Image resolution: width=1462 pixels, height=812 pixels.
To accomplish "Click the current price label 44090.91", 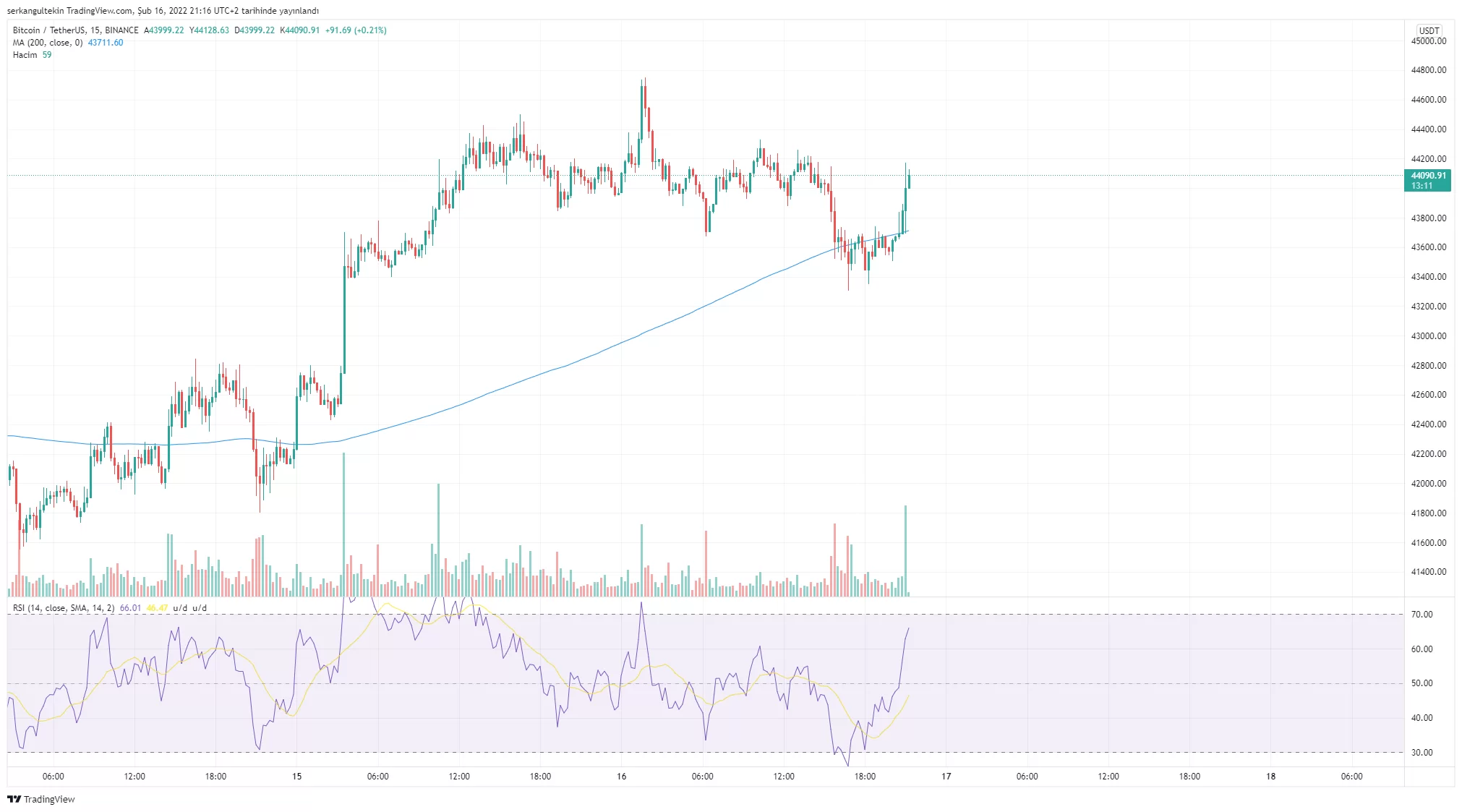I will pyautogui.click(x=1428, y=176).
